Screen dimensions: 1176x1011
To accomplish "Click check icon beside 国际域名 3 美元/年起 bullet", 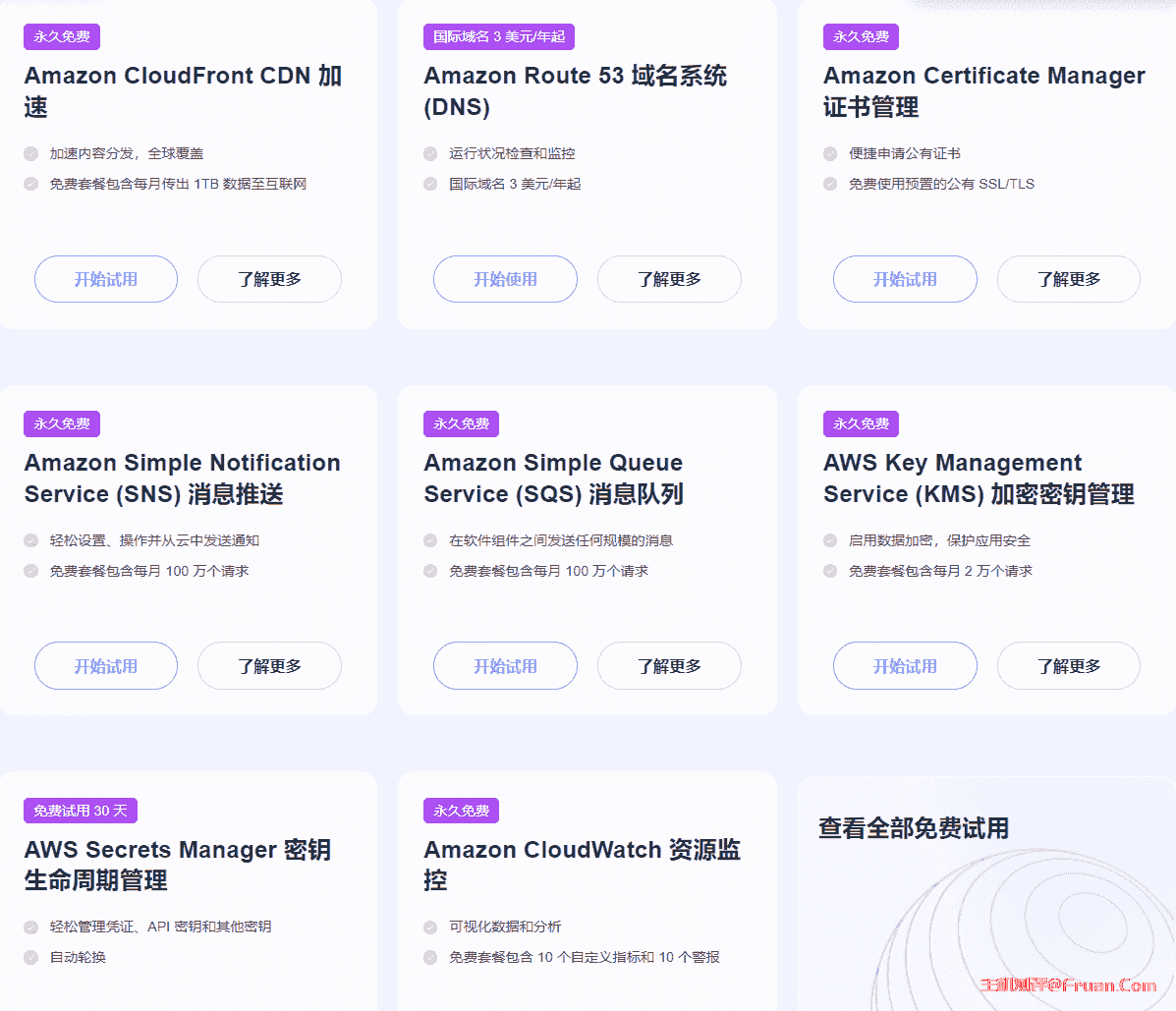I will click(x=430, y=184).
